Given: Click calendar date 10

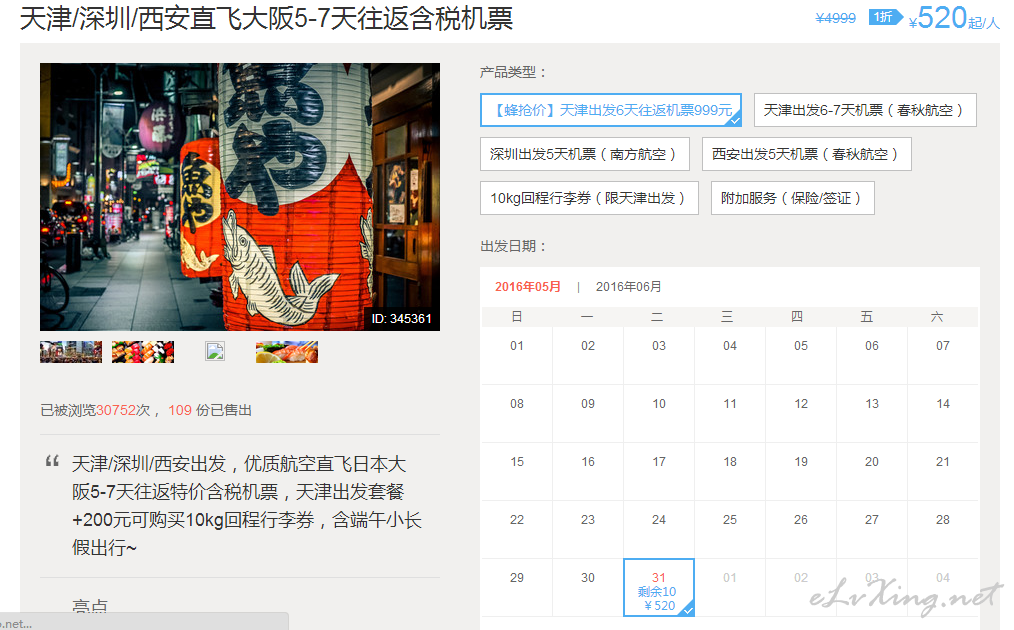Looking at the screenshot, I should 659,404.
